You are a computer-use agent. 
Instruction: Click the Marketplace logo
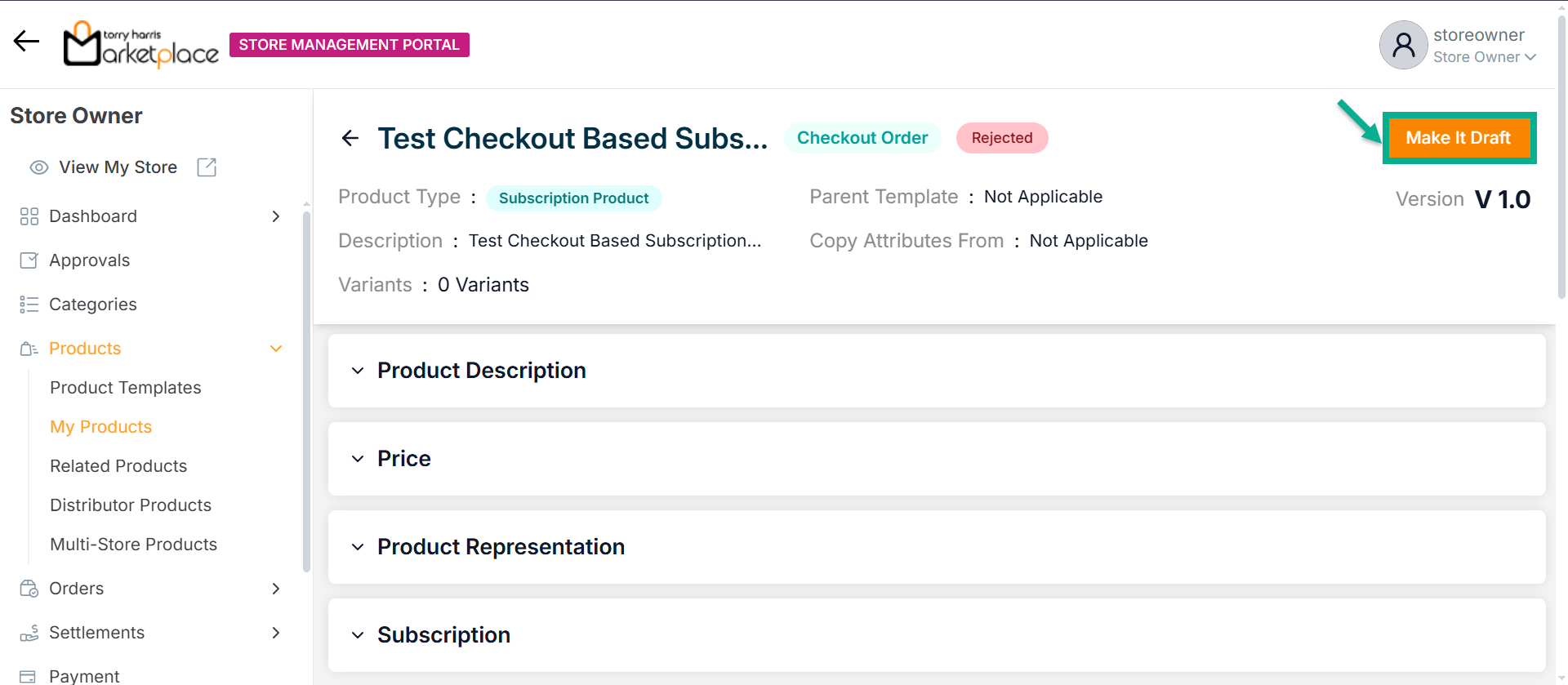[141, 44]
